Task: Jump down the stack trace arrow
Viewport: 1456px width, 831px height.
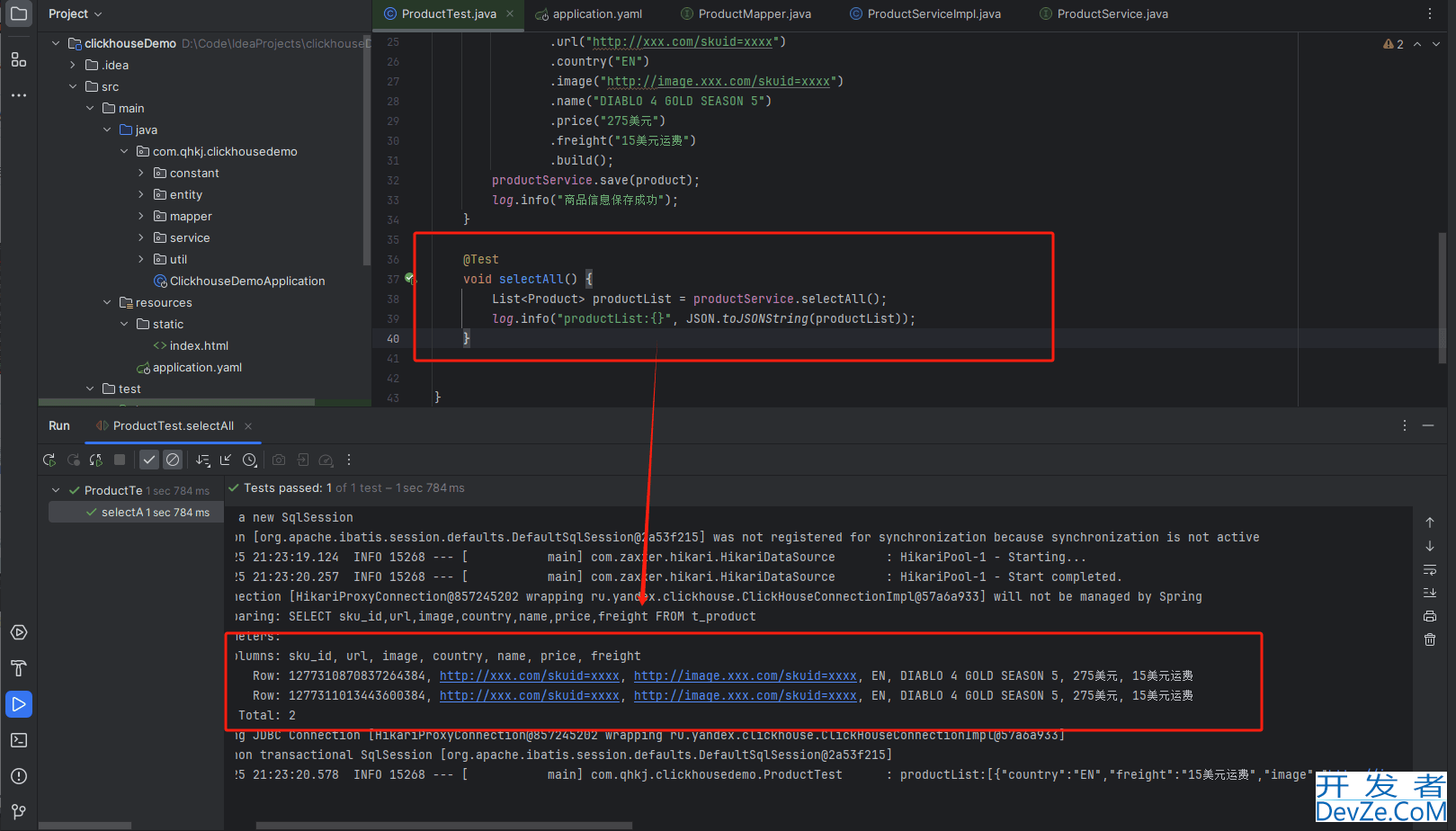Action: coord(1430,546)
